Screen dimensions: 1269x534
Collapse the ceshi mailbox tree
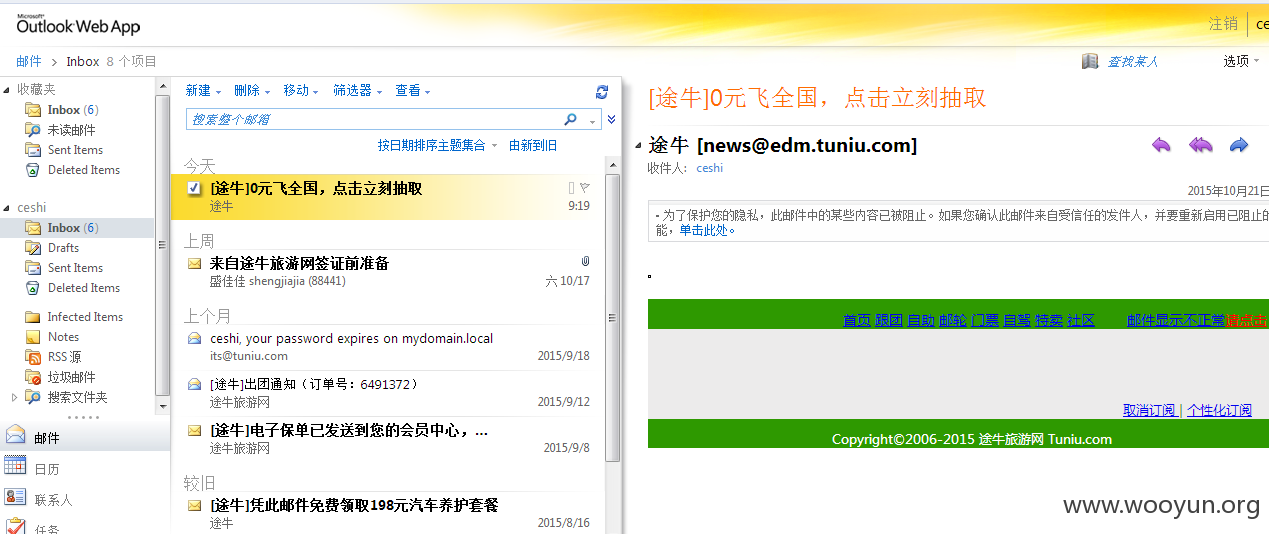6,208
